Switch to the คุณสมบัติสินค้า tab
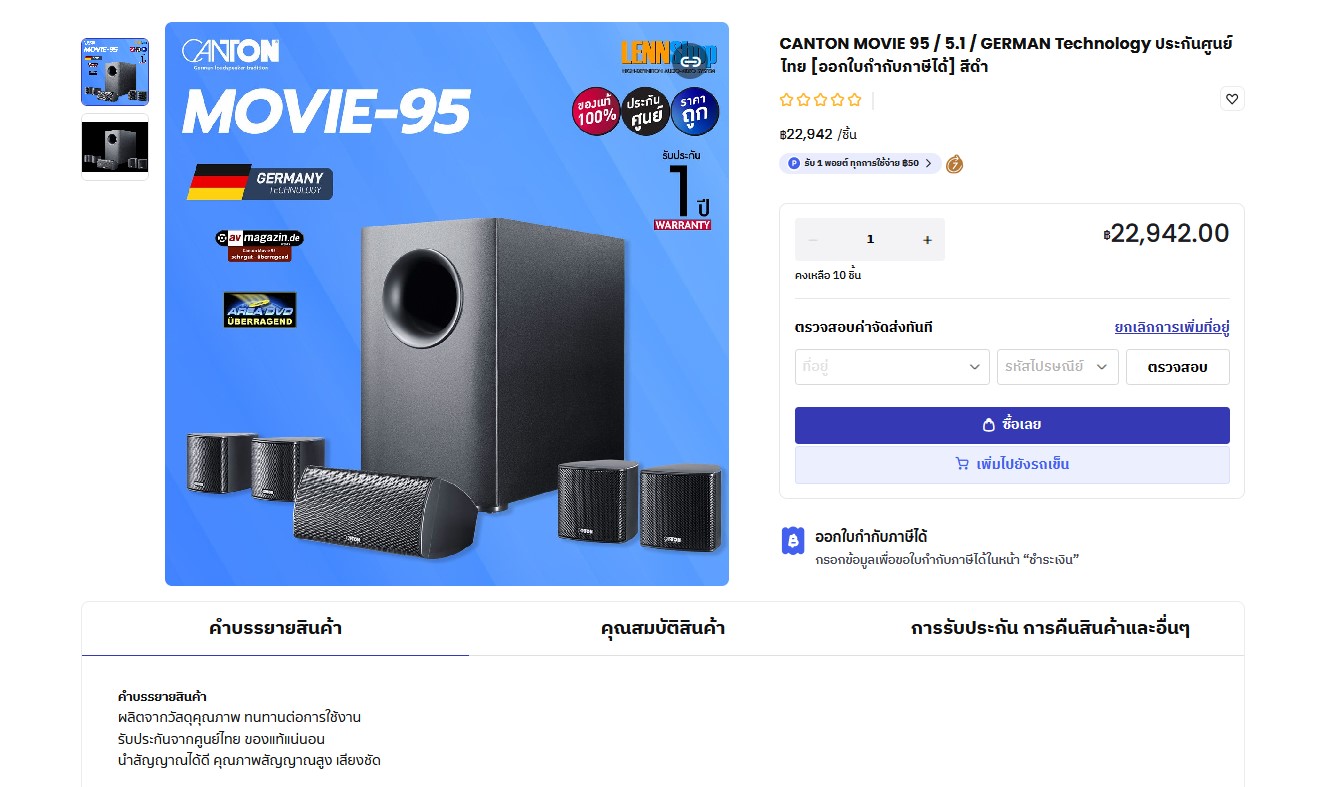 click(663, 629)
